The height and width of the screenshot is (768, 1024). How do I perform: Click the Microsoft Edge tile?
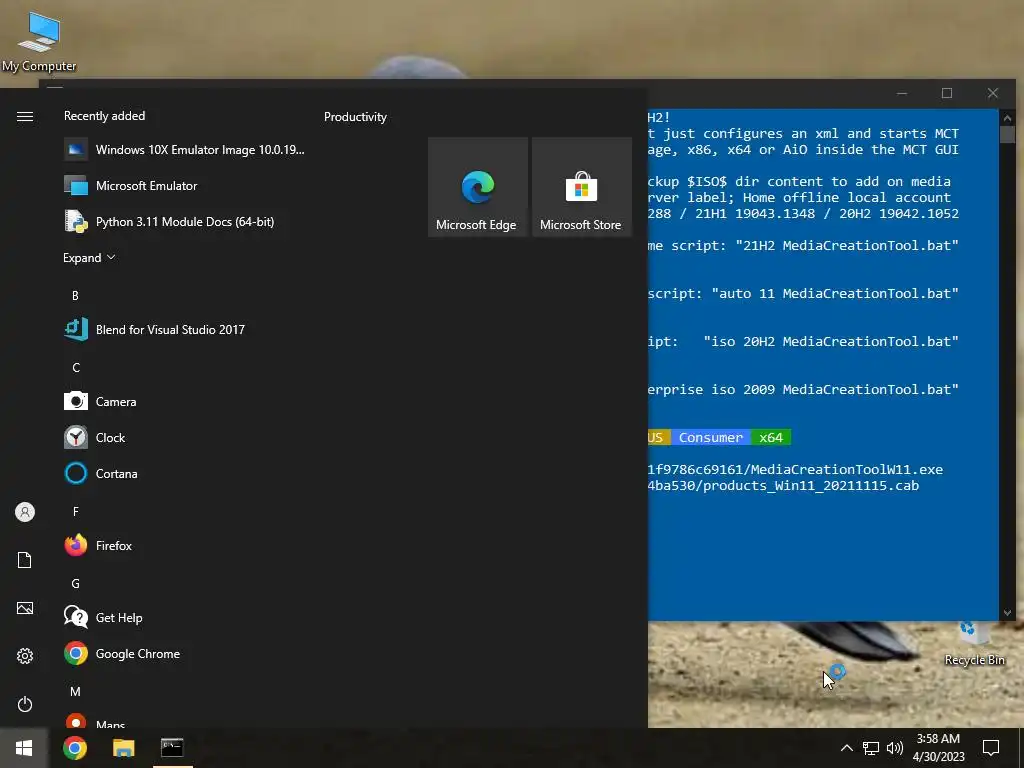coord(477,187)
